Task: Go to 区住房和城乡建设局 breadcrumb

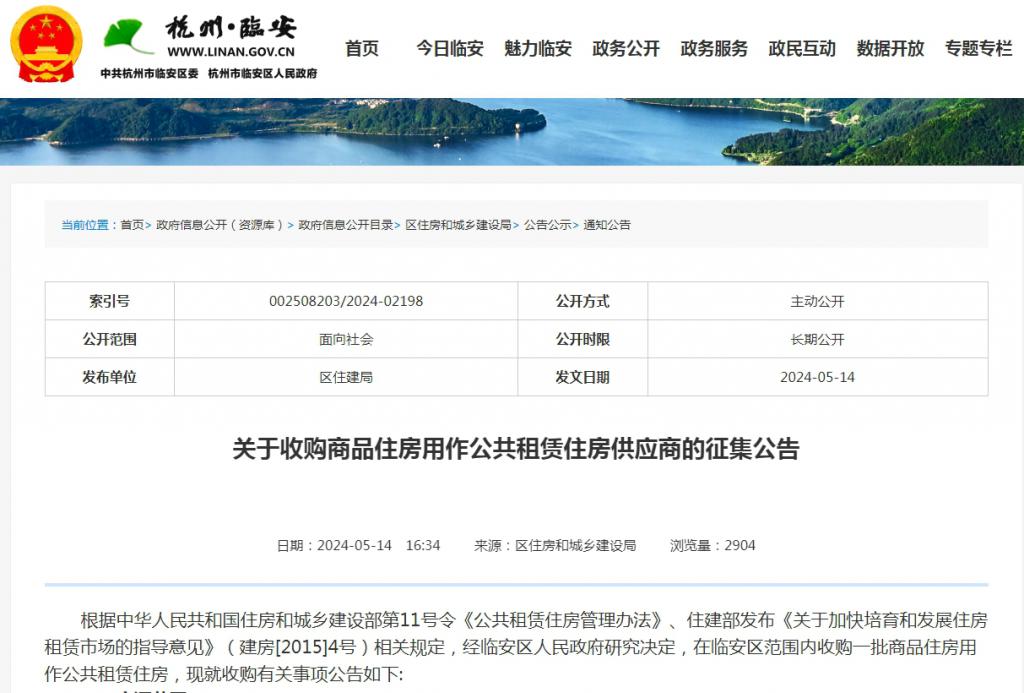Action: click(x=458, y=225)
